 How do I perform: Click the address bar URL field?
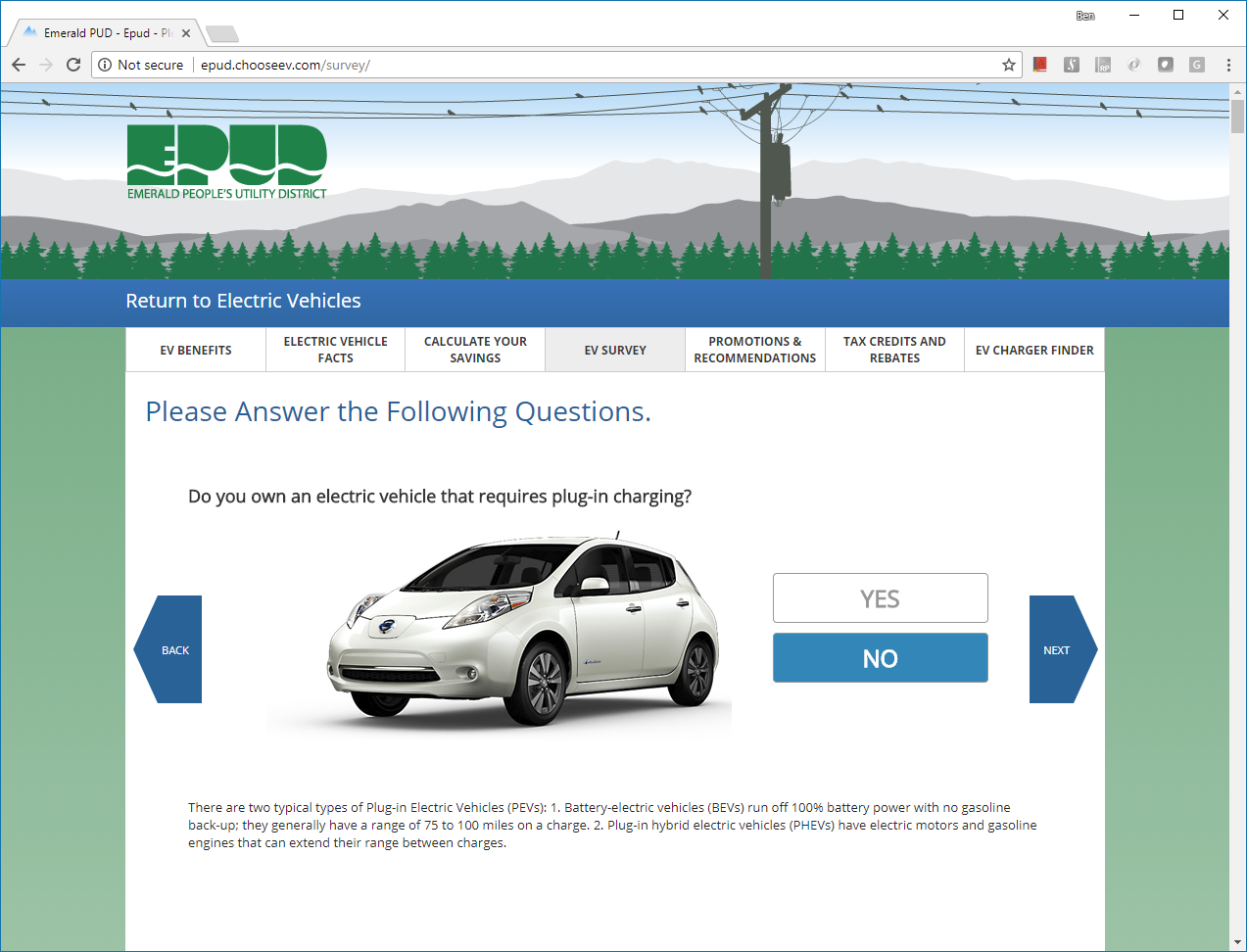coord(588,65)
